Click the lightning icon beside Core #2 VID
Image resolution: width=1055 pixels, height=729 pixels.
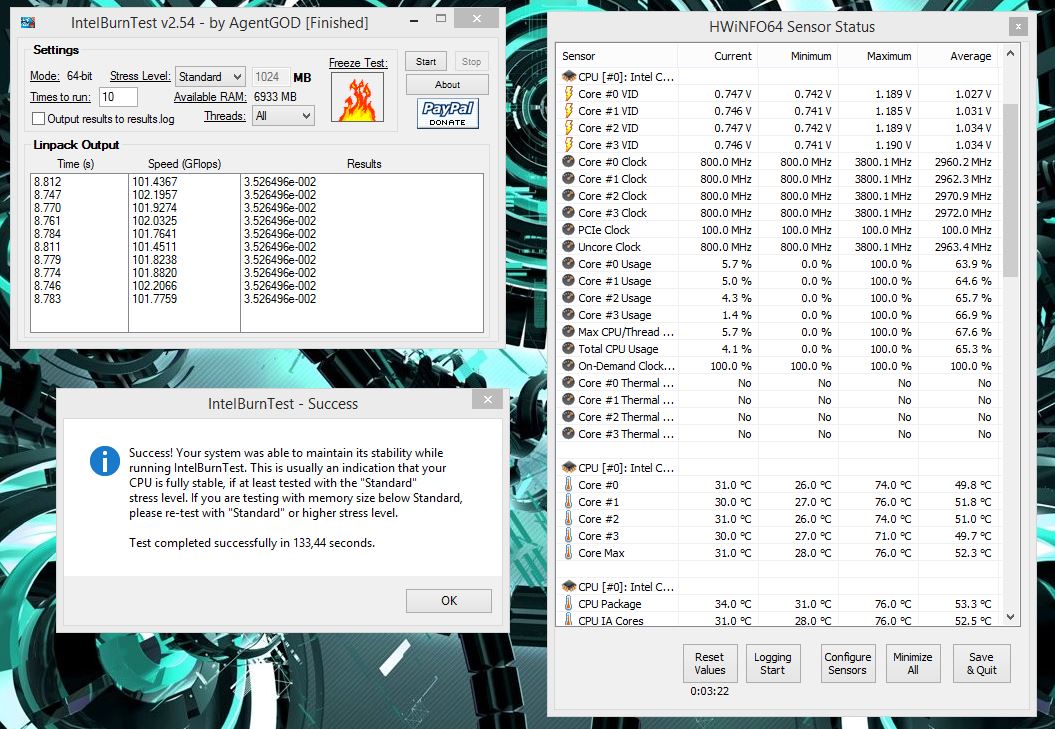[569, 128]
